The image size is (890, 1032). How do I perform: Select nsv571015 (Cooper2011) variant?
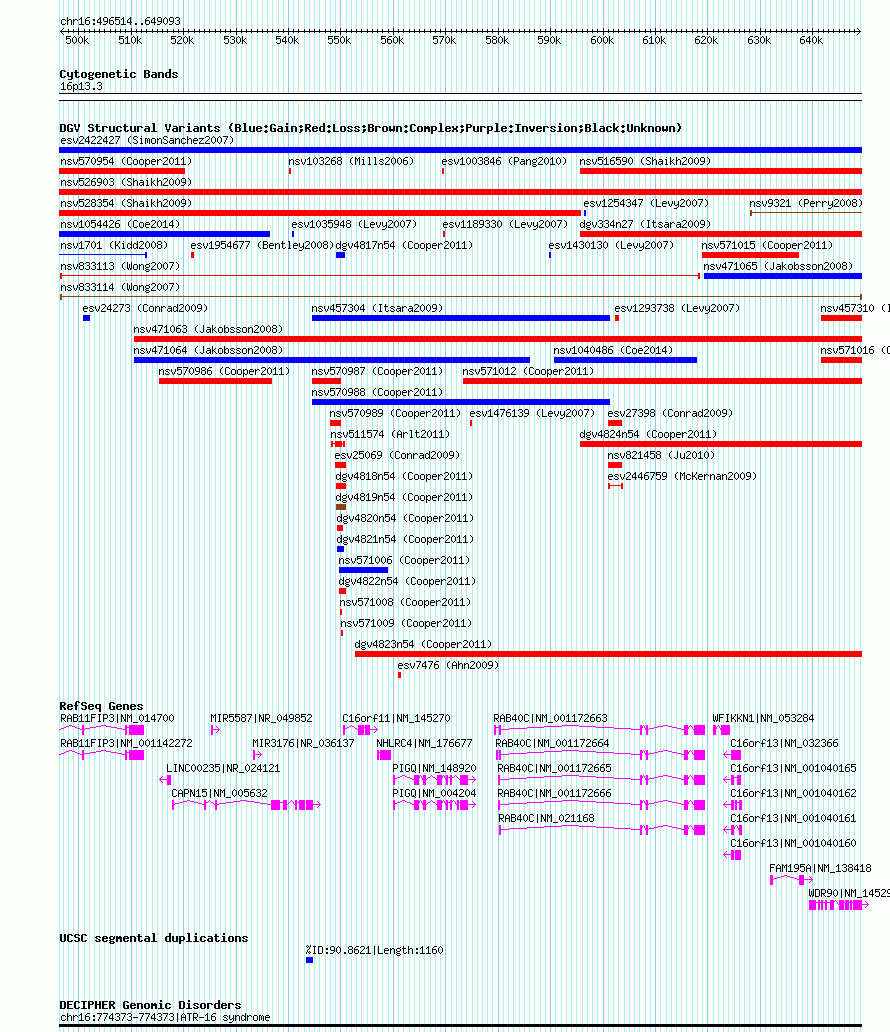tap(767, 245)
